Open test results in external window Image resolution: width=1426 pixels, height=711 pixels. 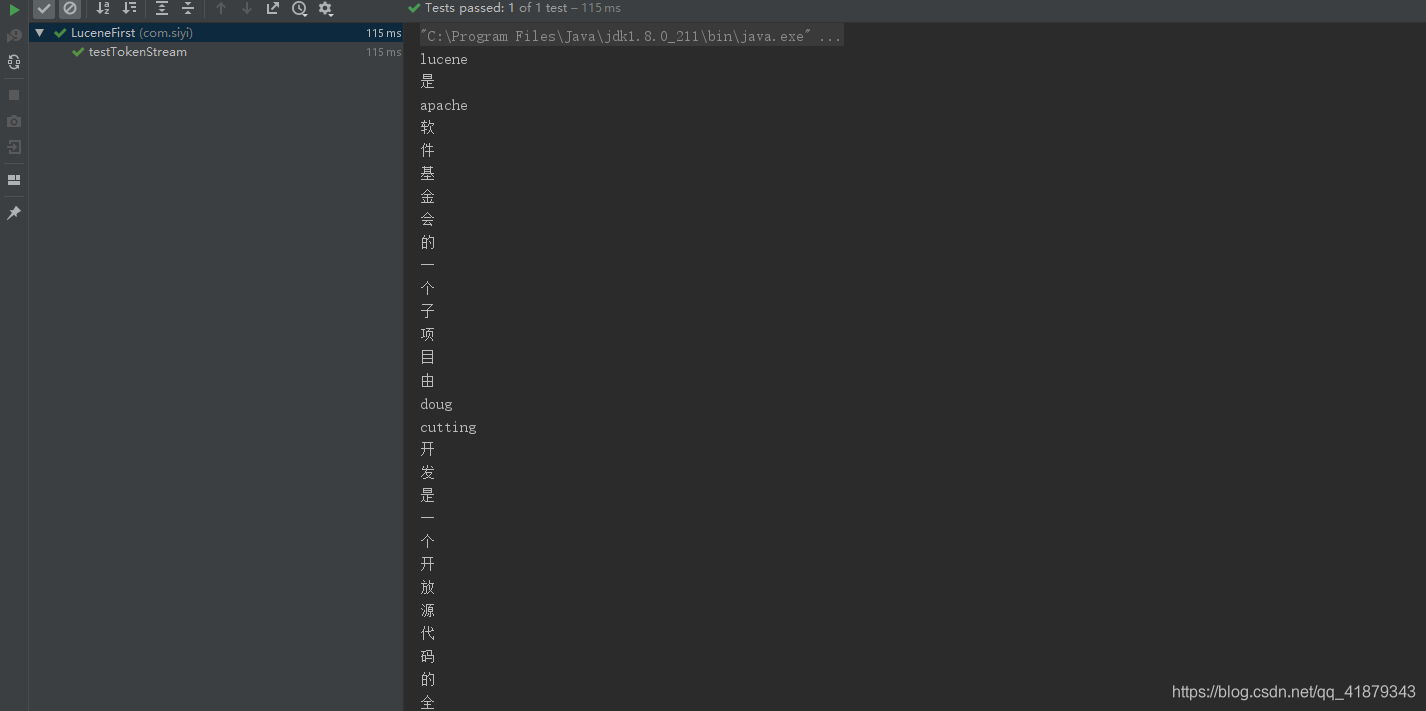272,9
